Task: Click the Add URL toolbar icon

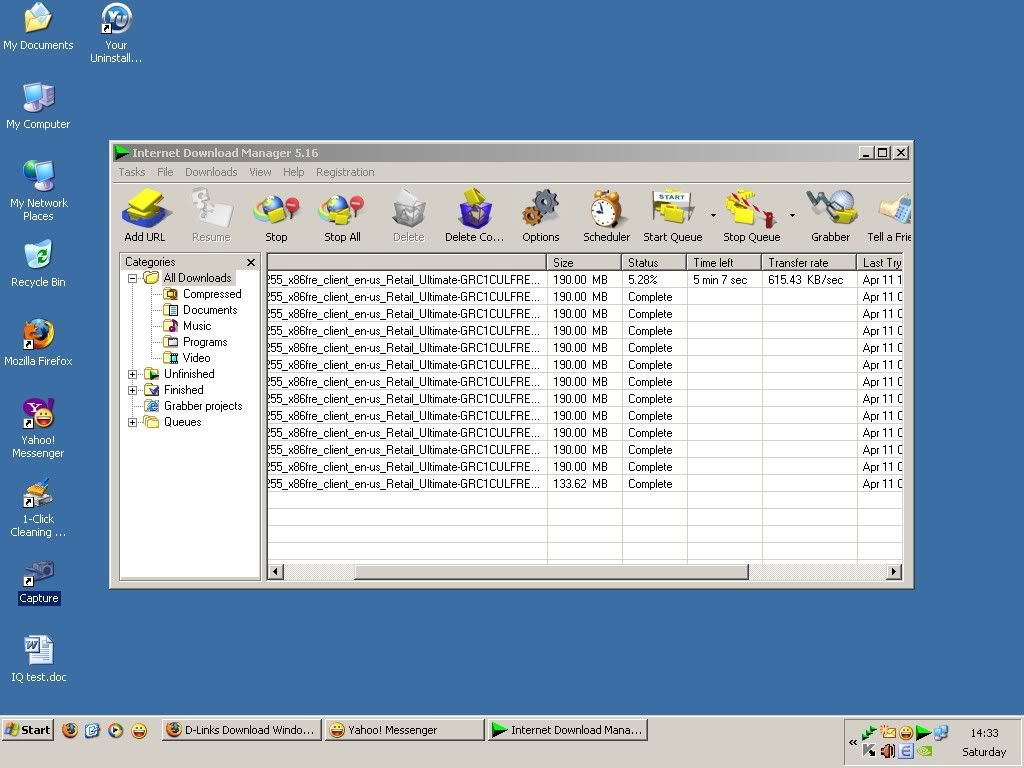Action: [145, 216]
